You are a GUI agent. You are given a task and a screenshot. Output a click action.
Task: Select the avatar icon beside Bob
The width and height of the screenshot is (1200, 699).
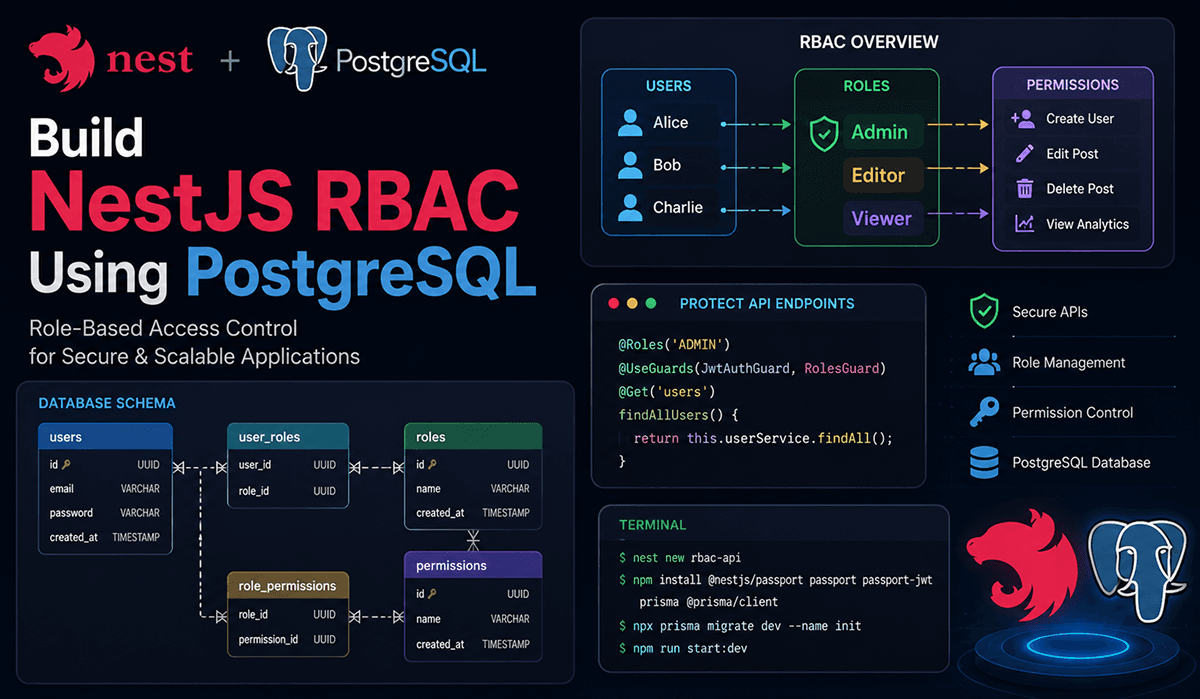click(630, 165)
